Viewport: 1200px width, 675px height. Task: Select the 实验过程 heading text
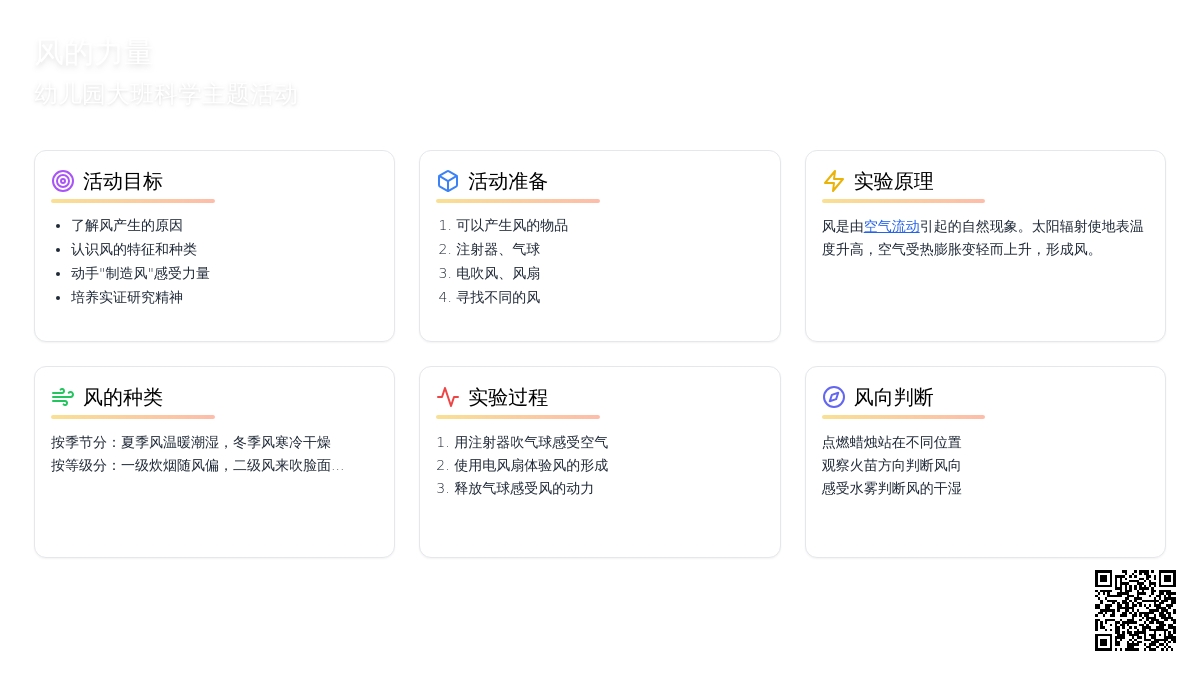tap(508, 397)
